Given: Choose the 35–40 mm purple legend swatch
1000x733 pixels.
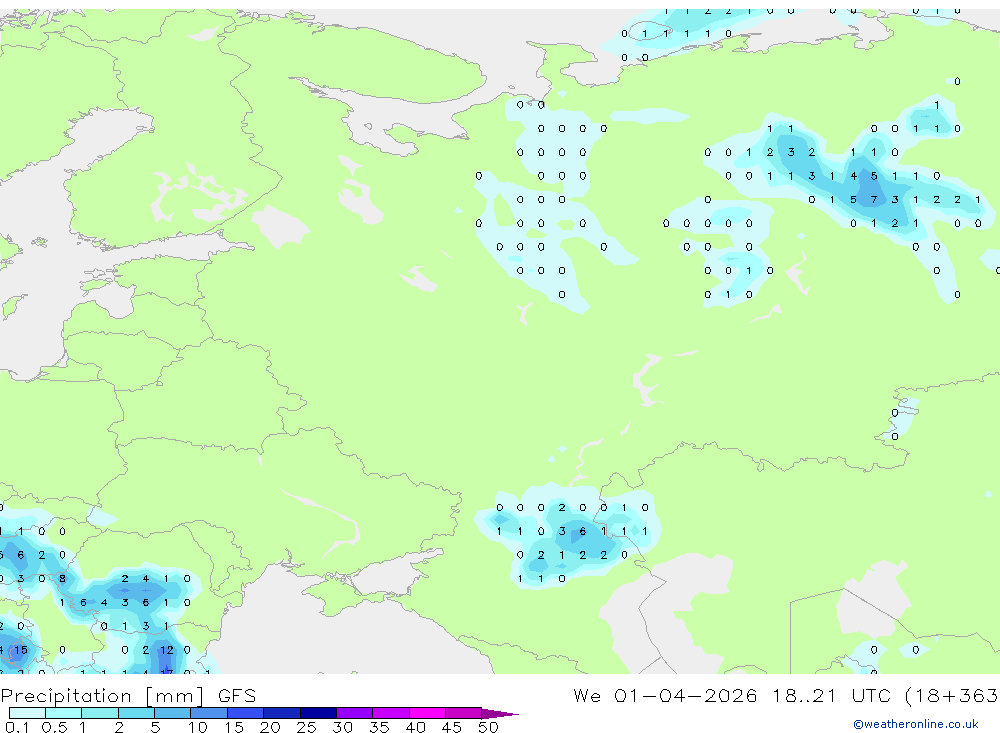Looking at the screenshot, I should coord(391,713).
